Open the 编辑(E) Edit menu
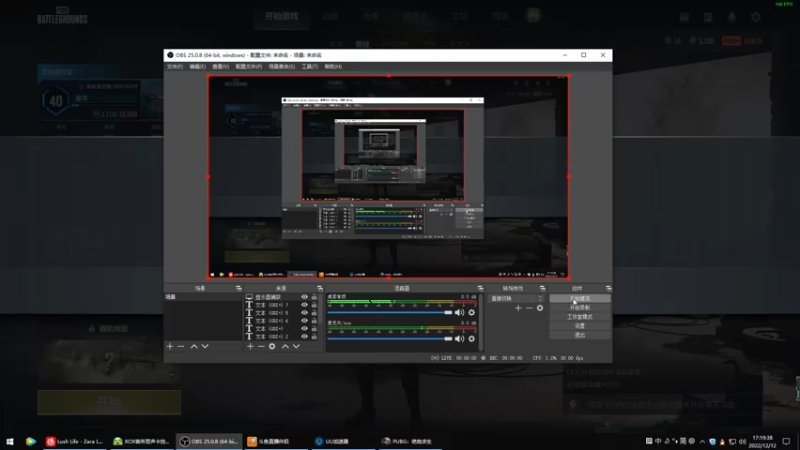This screenshot has width=800, height=450. (197, 66)
